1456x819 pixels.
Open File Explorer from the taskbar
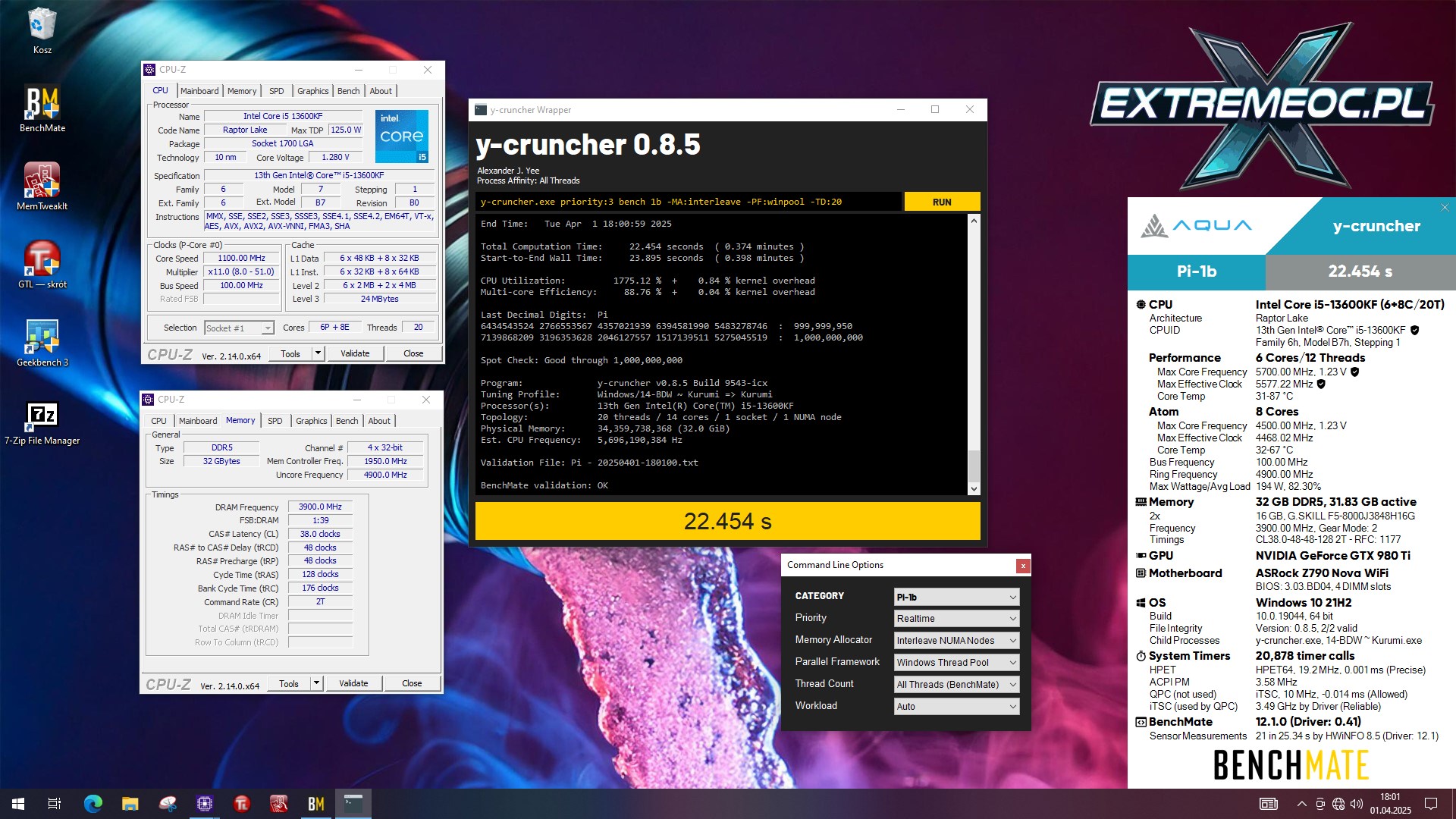click(x=130, y=804)
